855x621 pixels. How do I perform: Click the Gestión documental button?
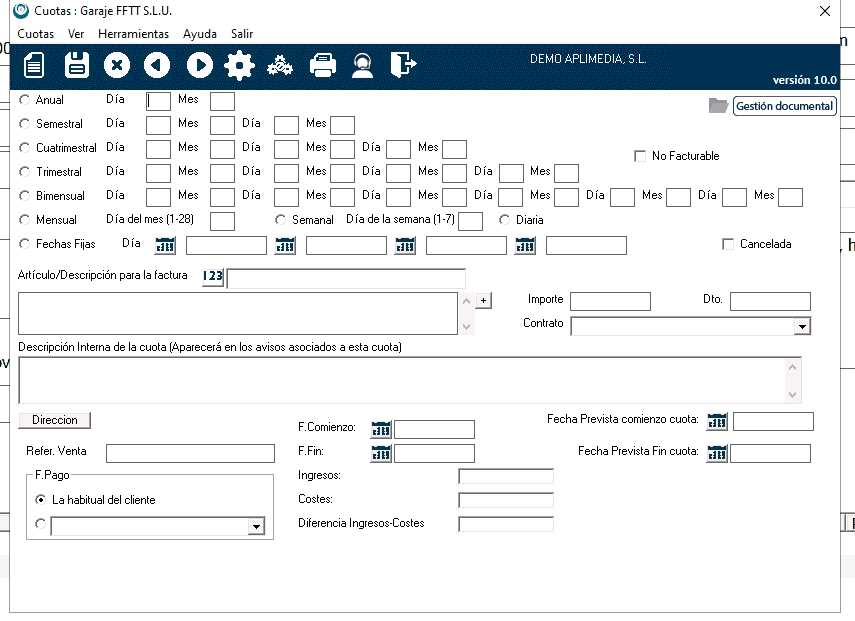(x=784, y=106)
